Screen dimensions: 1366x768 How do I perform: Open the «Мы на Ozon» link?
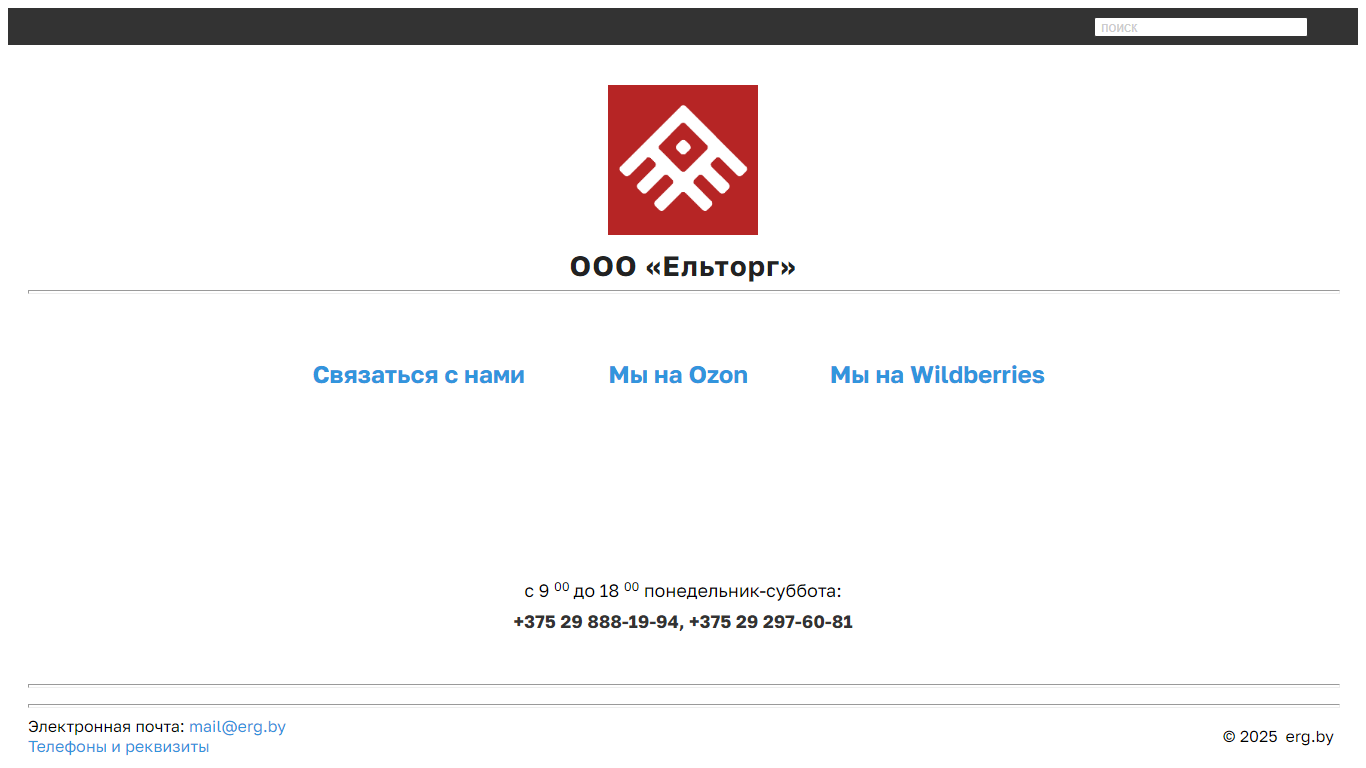pos(678,375)
